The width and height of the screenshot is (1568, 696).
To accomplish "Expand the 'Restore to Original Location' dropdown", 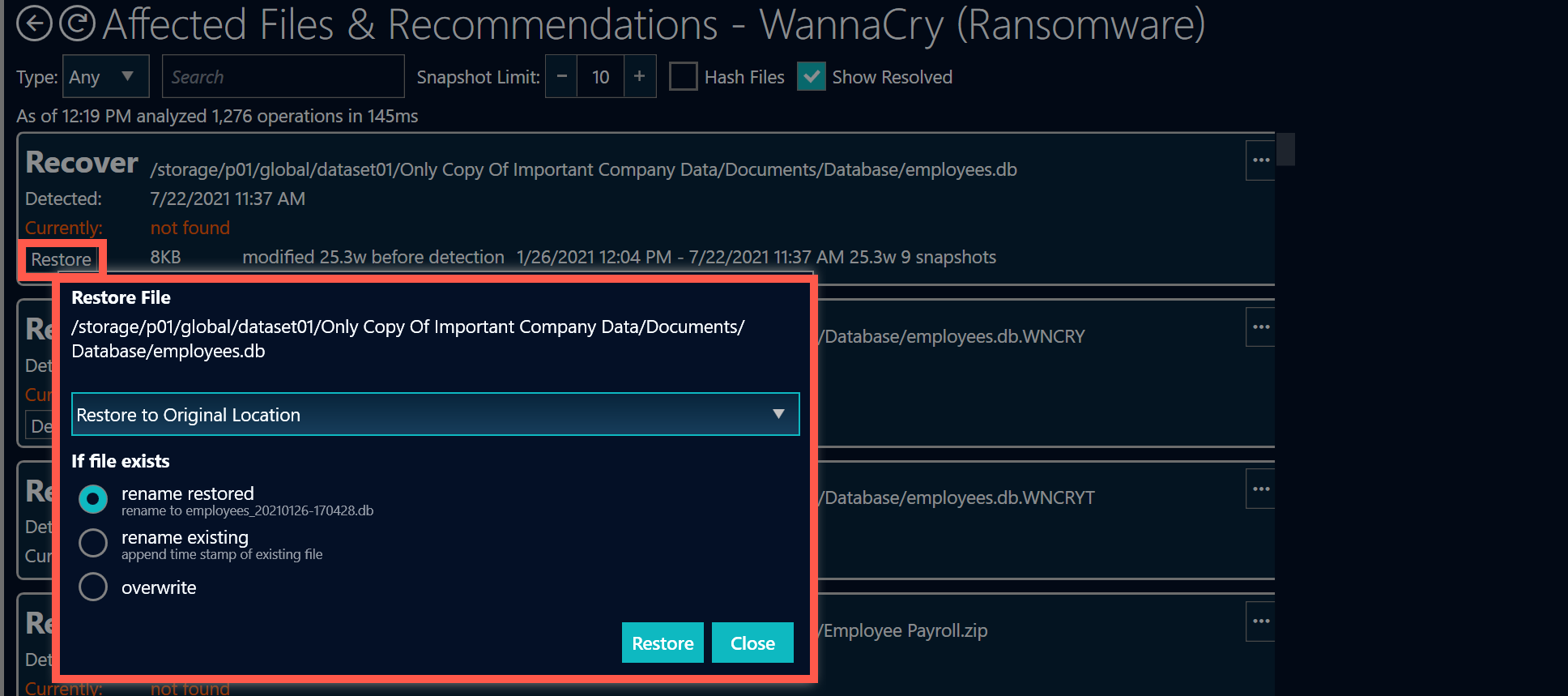I will pyautogui.click(x=435, y=415).
